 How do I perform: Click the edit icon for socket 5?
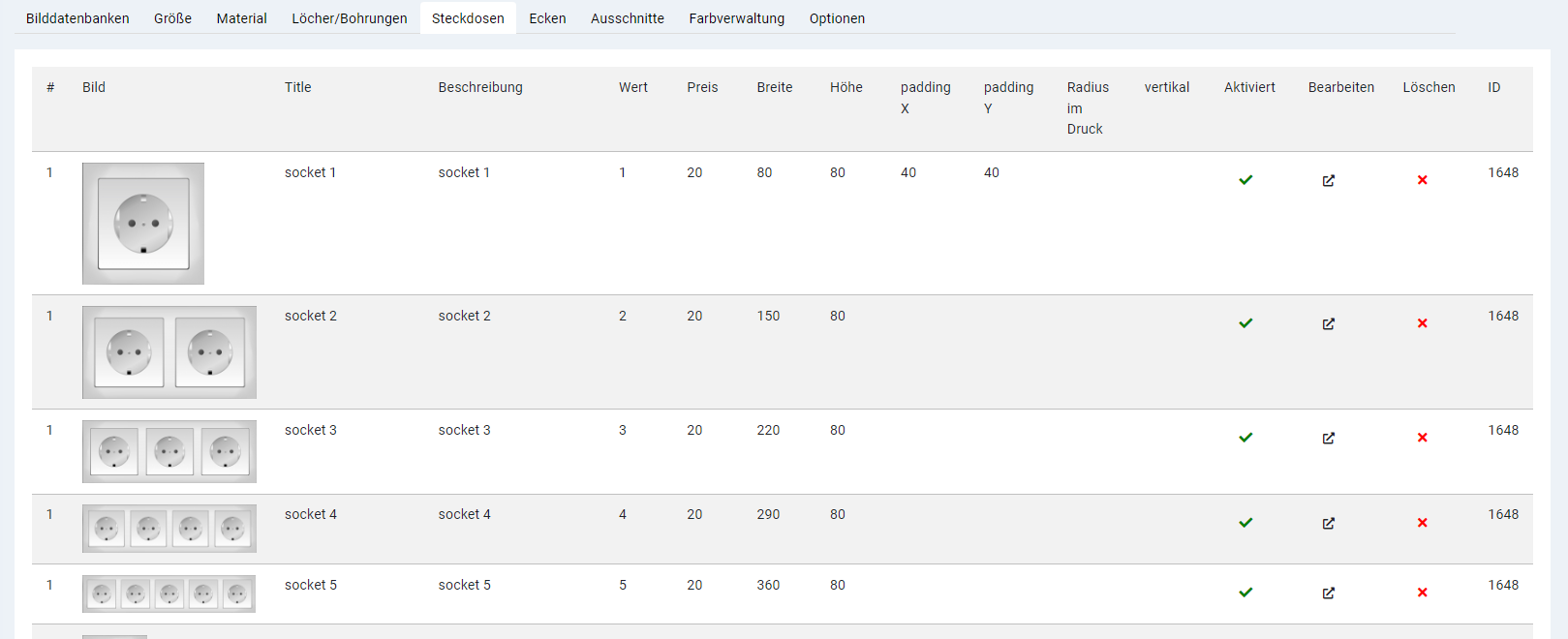tap(1328, 593)
